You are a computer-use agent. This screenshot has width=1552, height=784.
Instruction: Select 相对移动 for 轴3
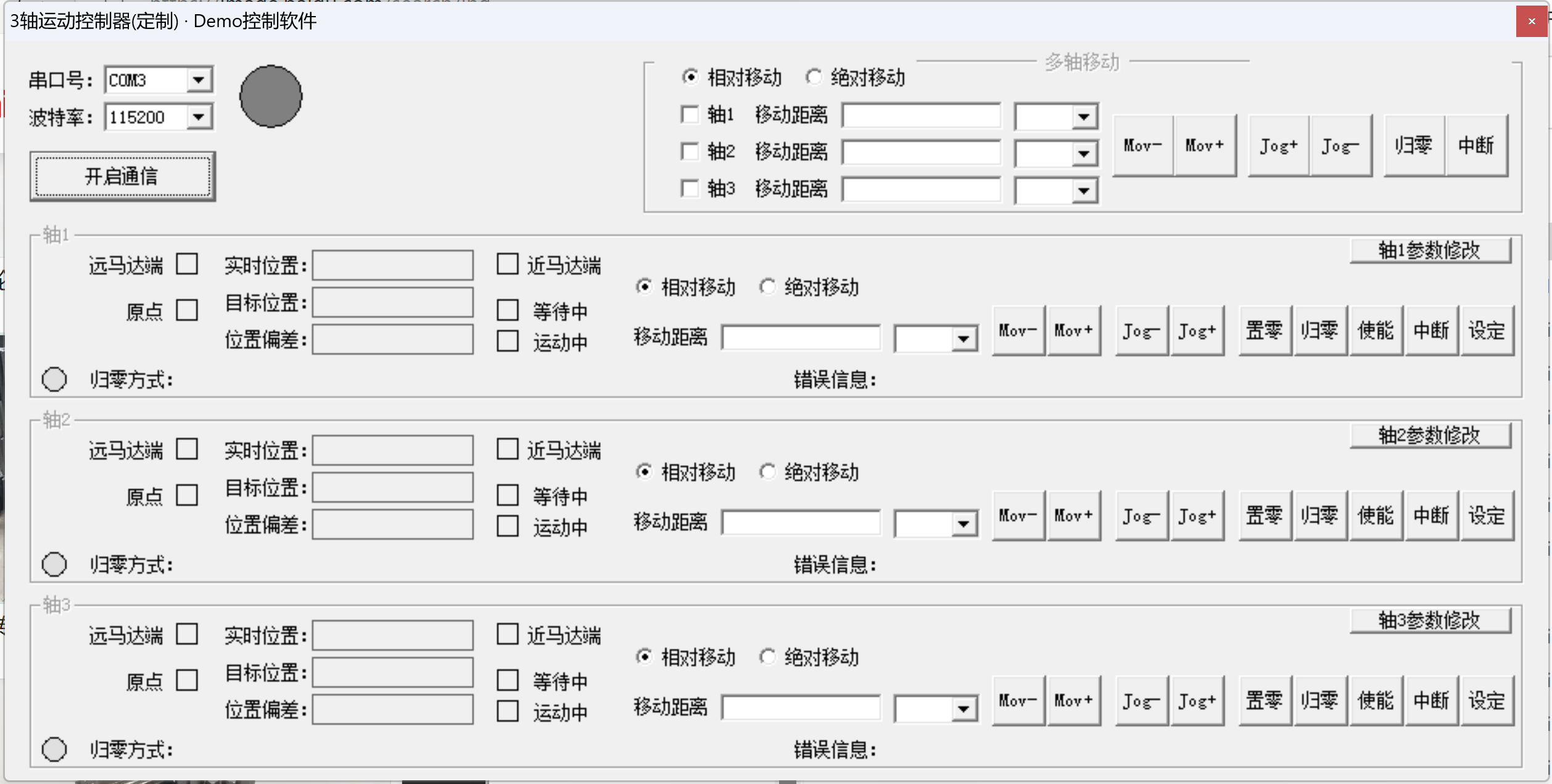coord(685,658)
